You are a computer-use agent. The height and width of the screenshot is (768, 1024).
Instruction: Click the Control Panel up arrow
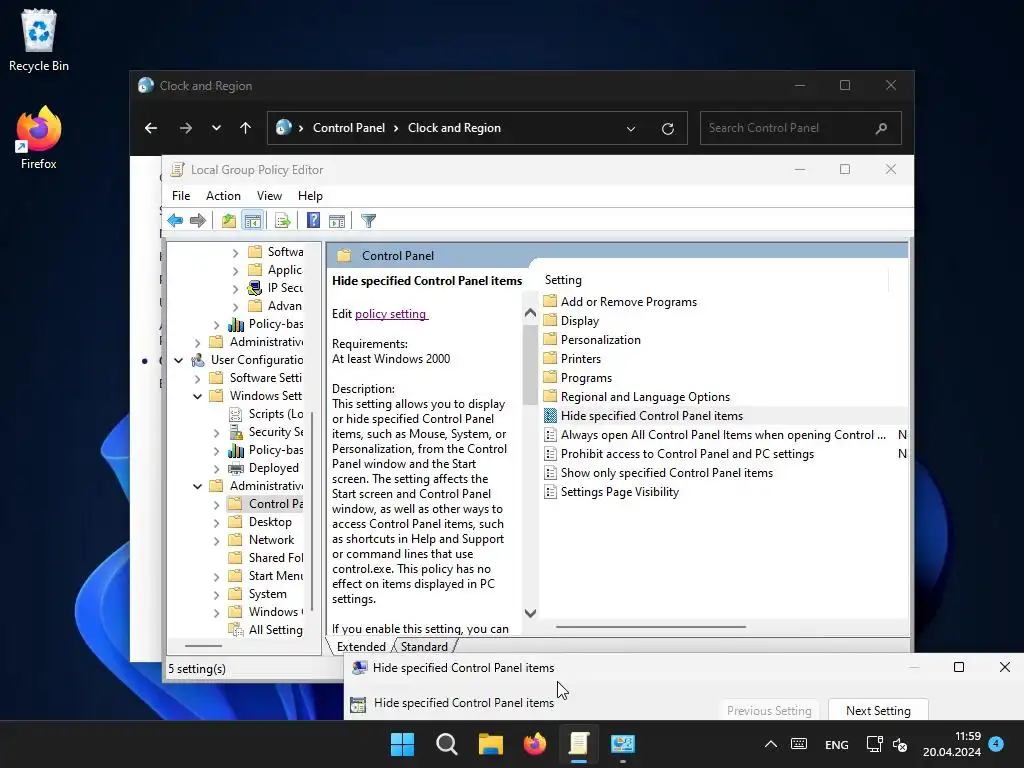tap(246, 128)
